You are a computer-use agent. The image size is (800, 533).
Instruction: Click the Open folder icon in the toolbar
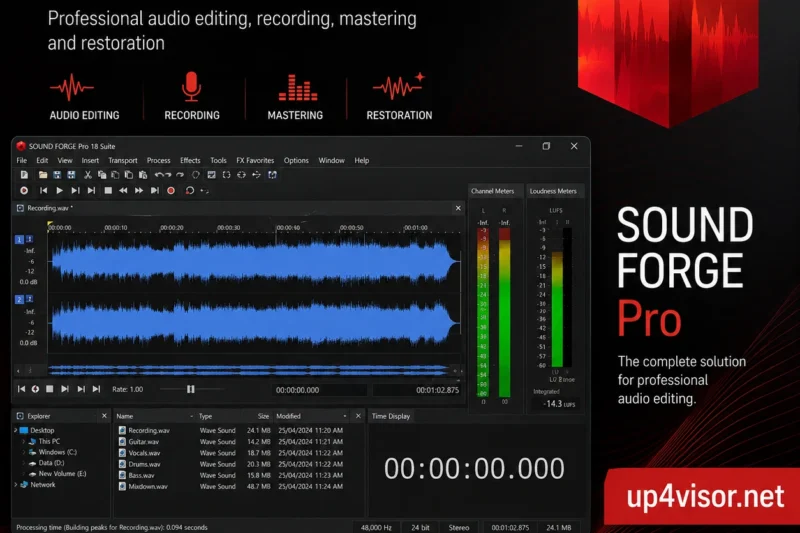pyautogui.click(x=43, y=175)
